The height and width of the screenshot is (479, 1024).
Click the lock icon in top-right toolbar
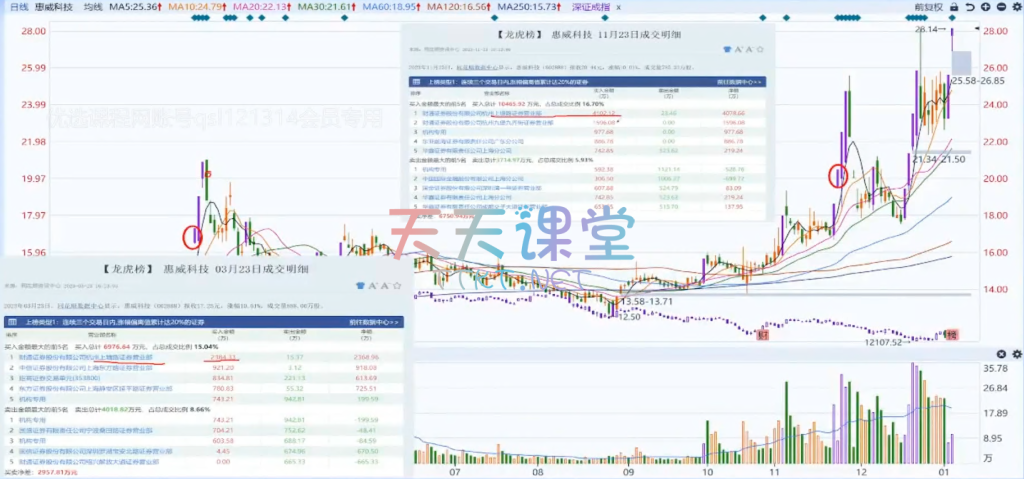[955, 6]
